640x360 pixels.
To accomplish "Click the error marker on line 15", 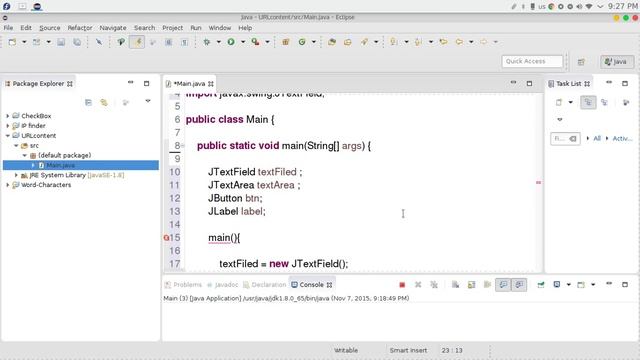I will (x=166, y=238).
